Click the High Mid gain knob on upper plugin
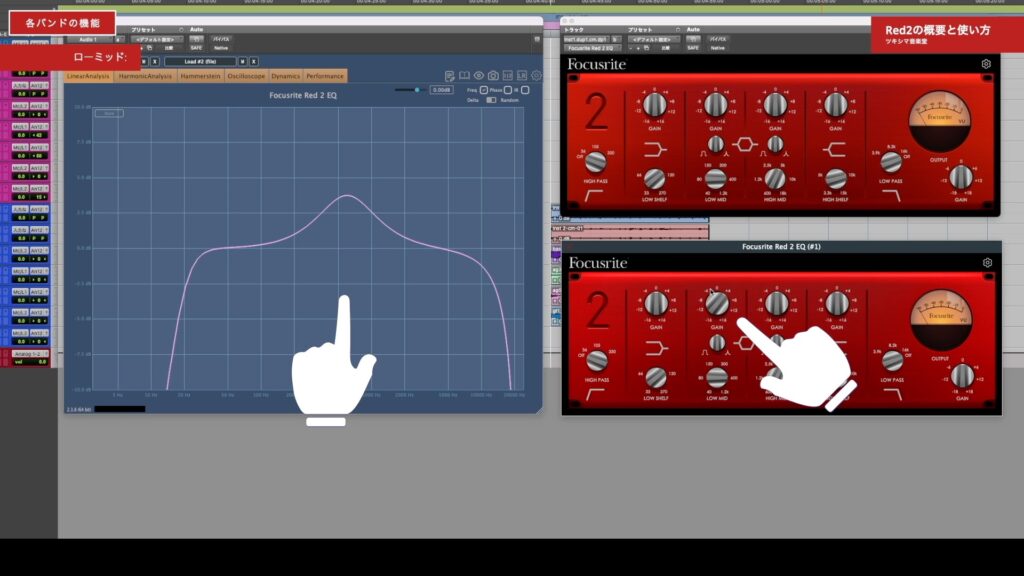The height and width of the screenshot is (576, 1024). pyautogui.click(x=775, y=104)
